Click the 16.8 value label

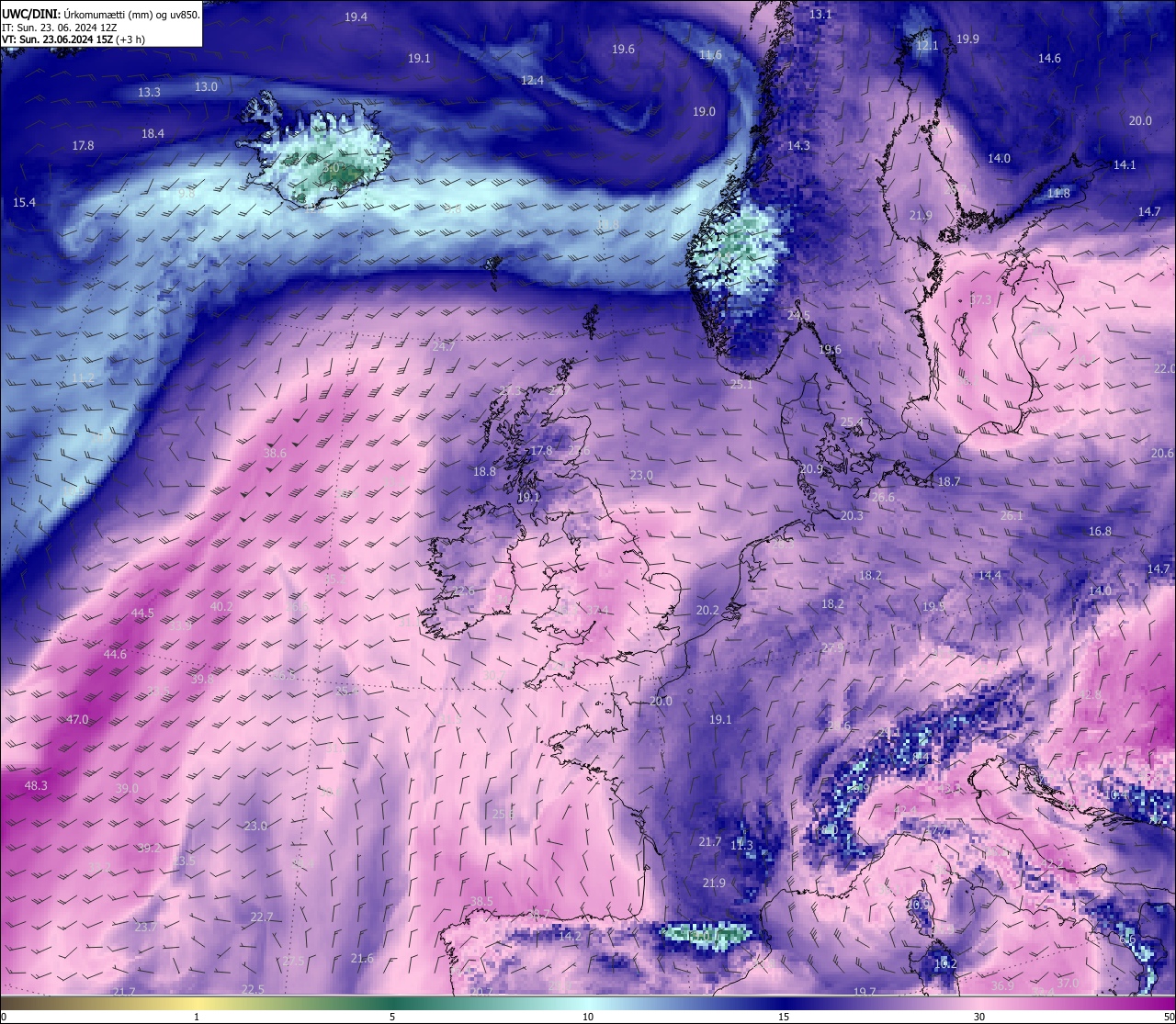coord(1100,532)
